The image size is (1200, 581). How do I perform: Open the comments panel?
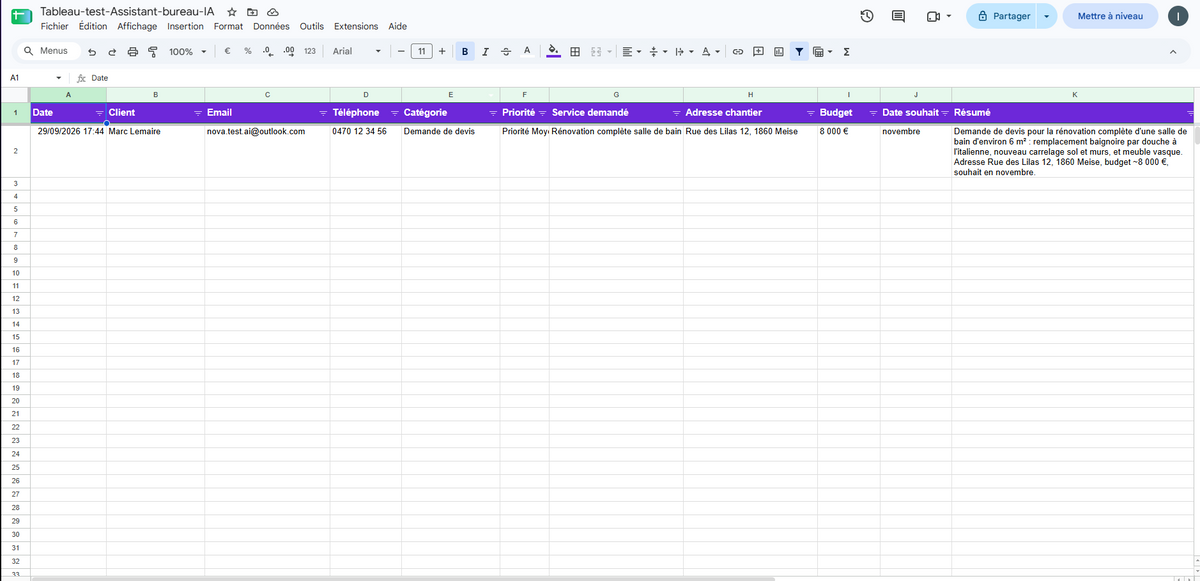tap(898, 16)
